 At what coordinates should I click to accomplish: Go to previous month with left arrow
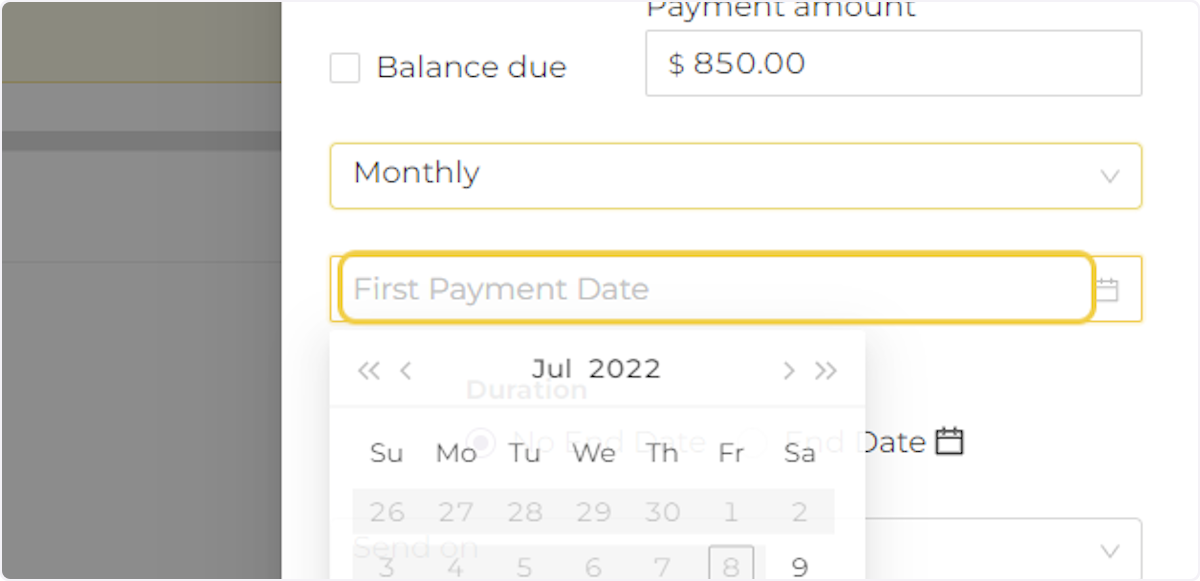(x=405, y=370)
